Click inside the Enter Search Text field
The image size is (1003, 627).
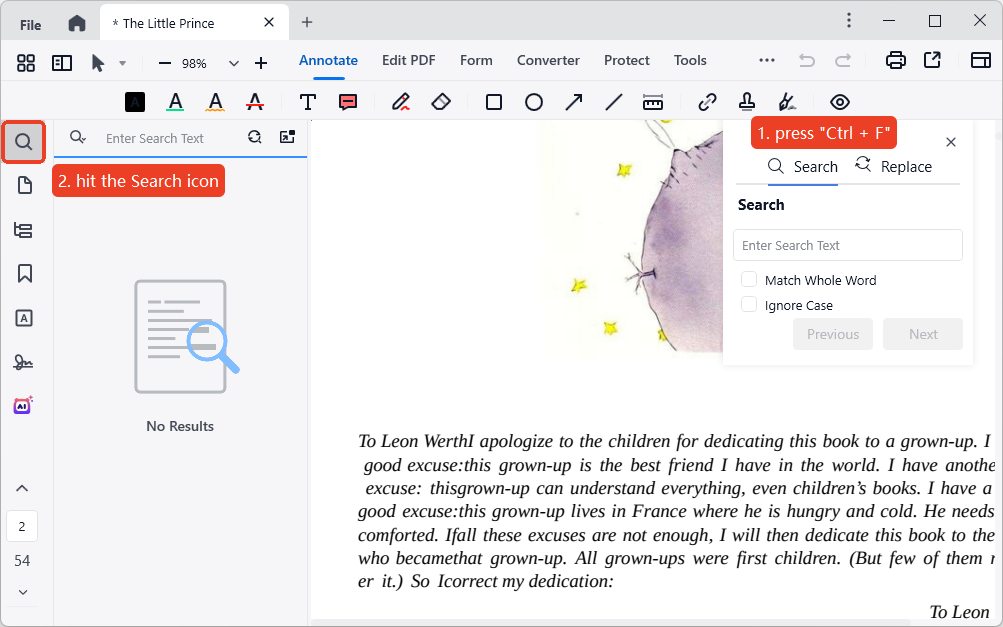[847, 245]
